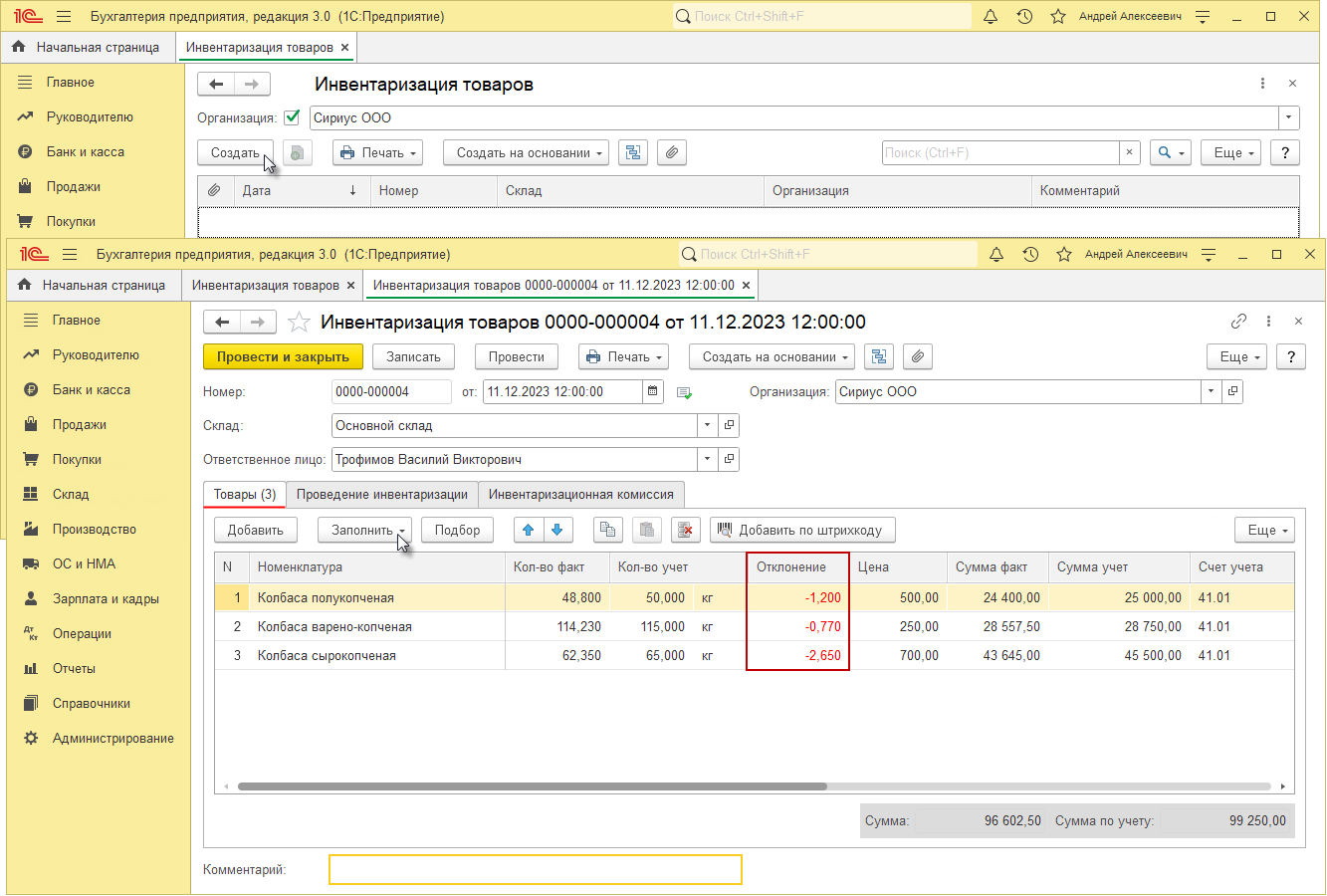Screen dimensions: 1327x896
Task: Expand the Склад dropdown arrow
Action: 708,425
